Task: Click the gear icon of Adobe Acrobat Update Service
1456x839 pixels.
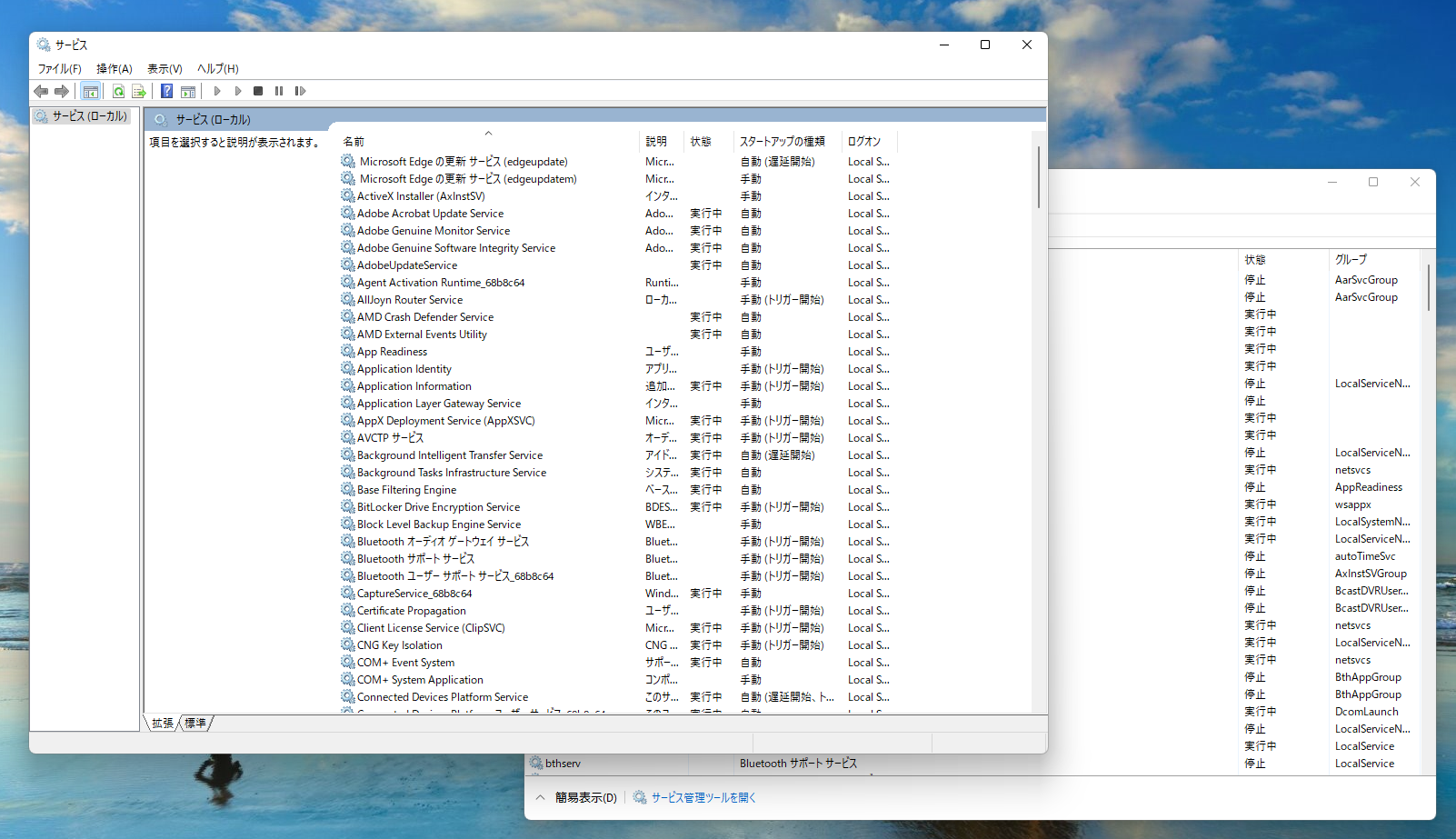Action: (x=348, y=213)
